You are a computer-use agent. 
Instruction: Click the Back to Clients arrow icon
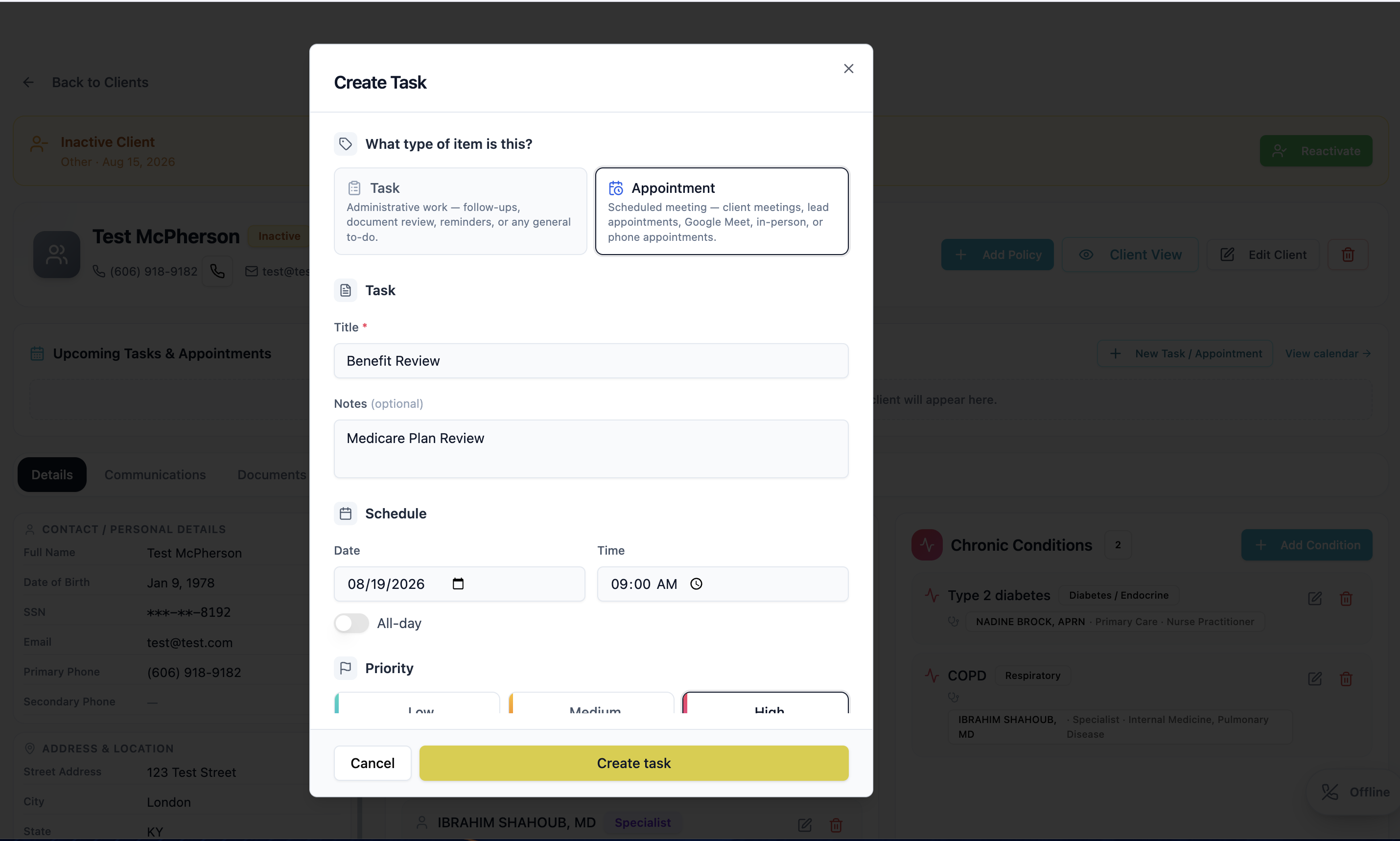[x=28, y=83]
